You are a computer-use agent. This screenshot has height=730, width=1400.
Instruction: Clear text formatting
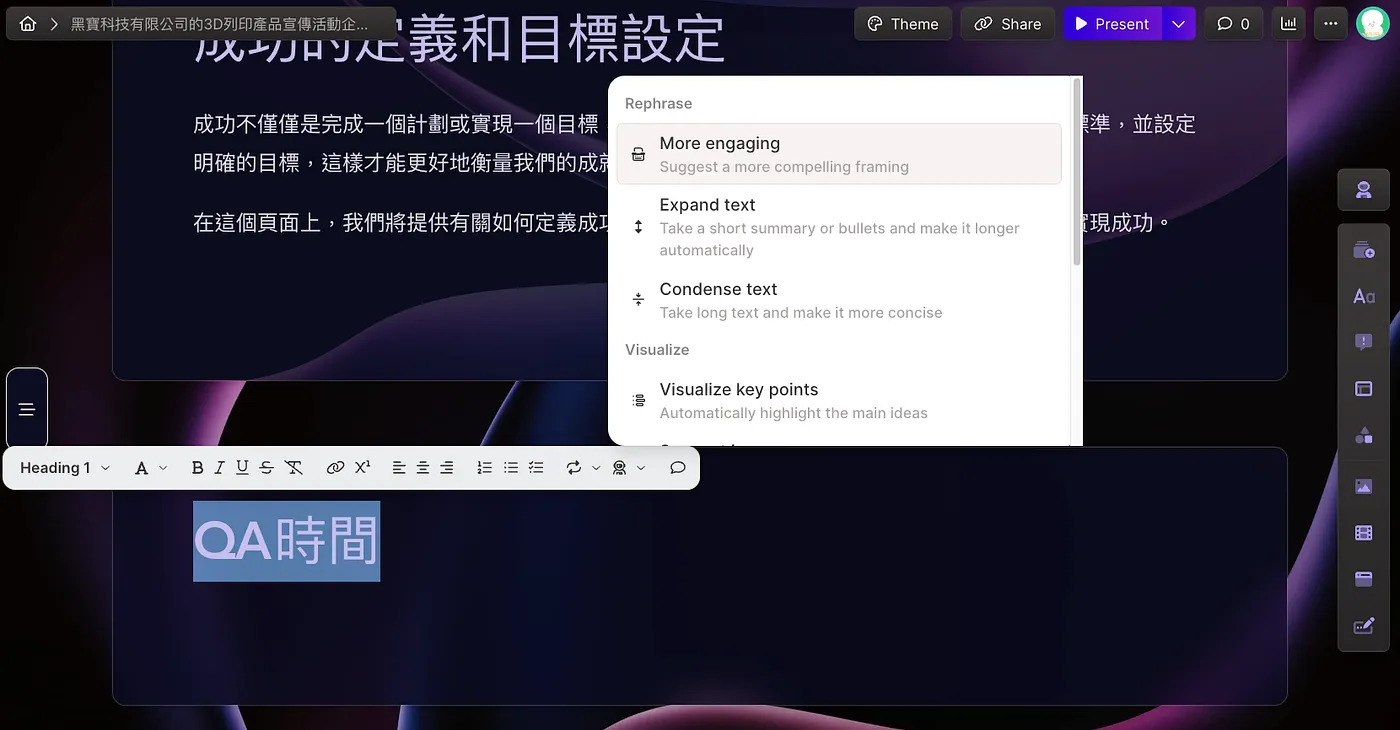[x=293, y=468]
